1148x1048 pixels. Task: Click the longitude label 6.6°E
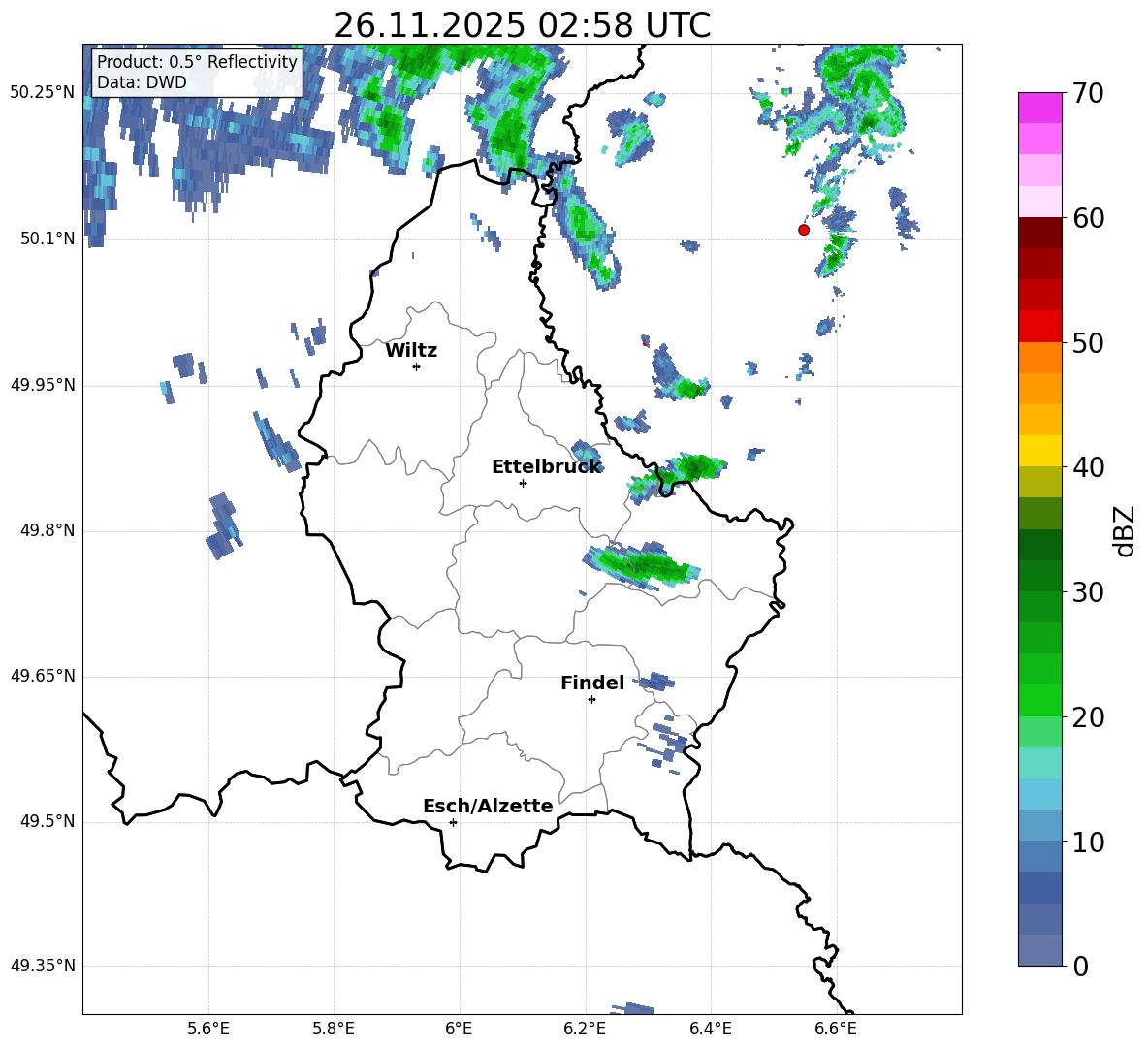[x=836, y=1030]
